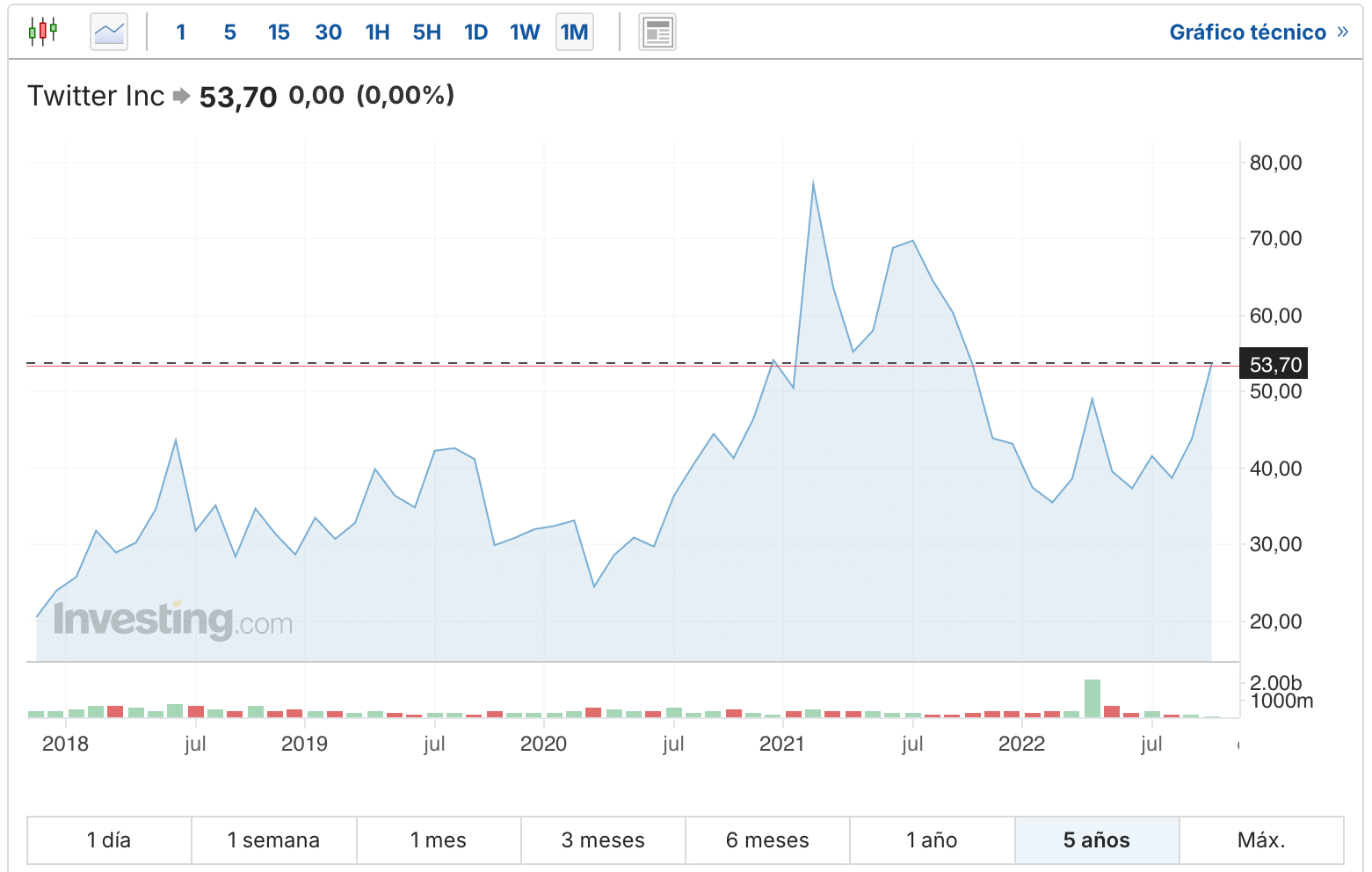Viewport: 1372px width, 872px height.
Task: Set interval to 5 minutes
Action: (x=230, y=33)
